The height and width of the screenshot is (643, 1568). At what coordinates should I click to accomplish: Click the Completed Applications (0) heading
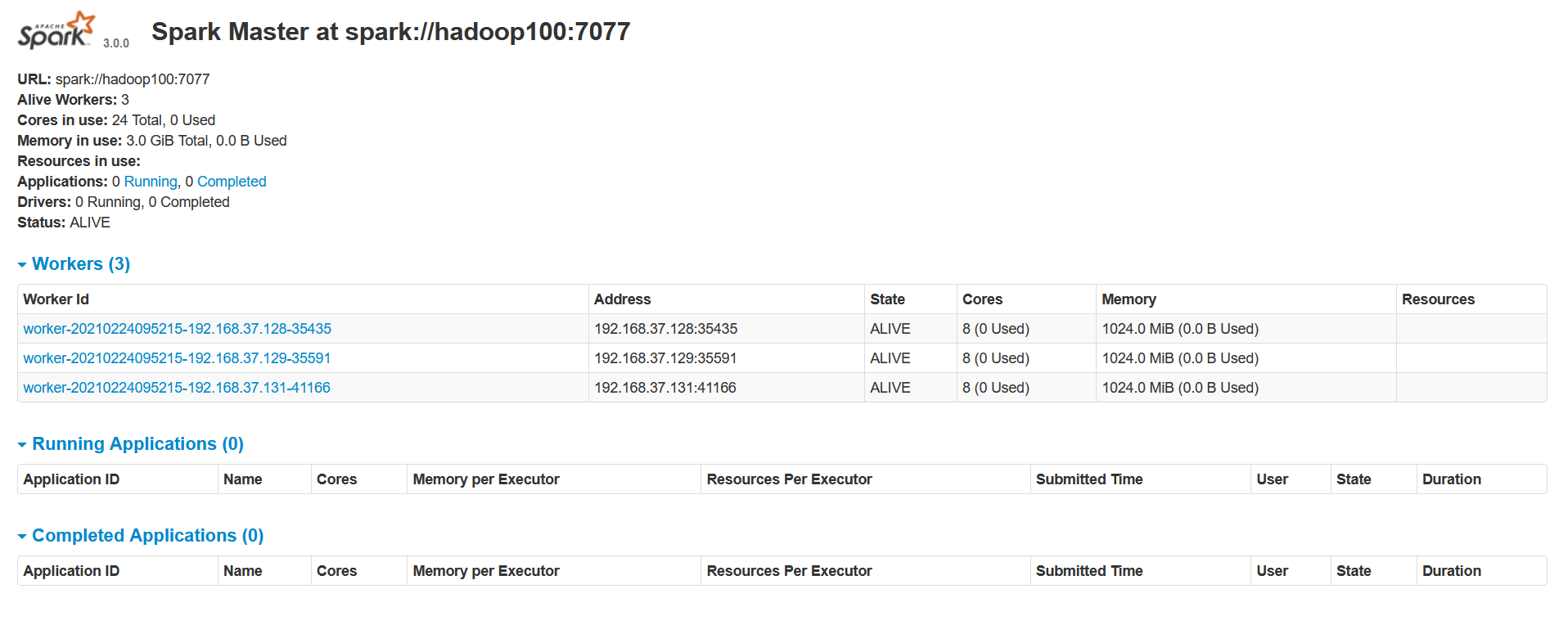click(x=147, y=536)
